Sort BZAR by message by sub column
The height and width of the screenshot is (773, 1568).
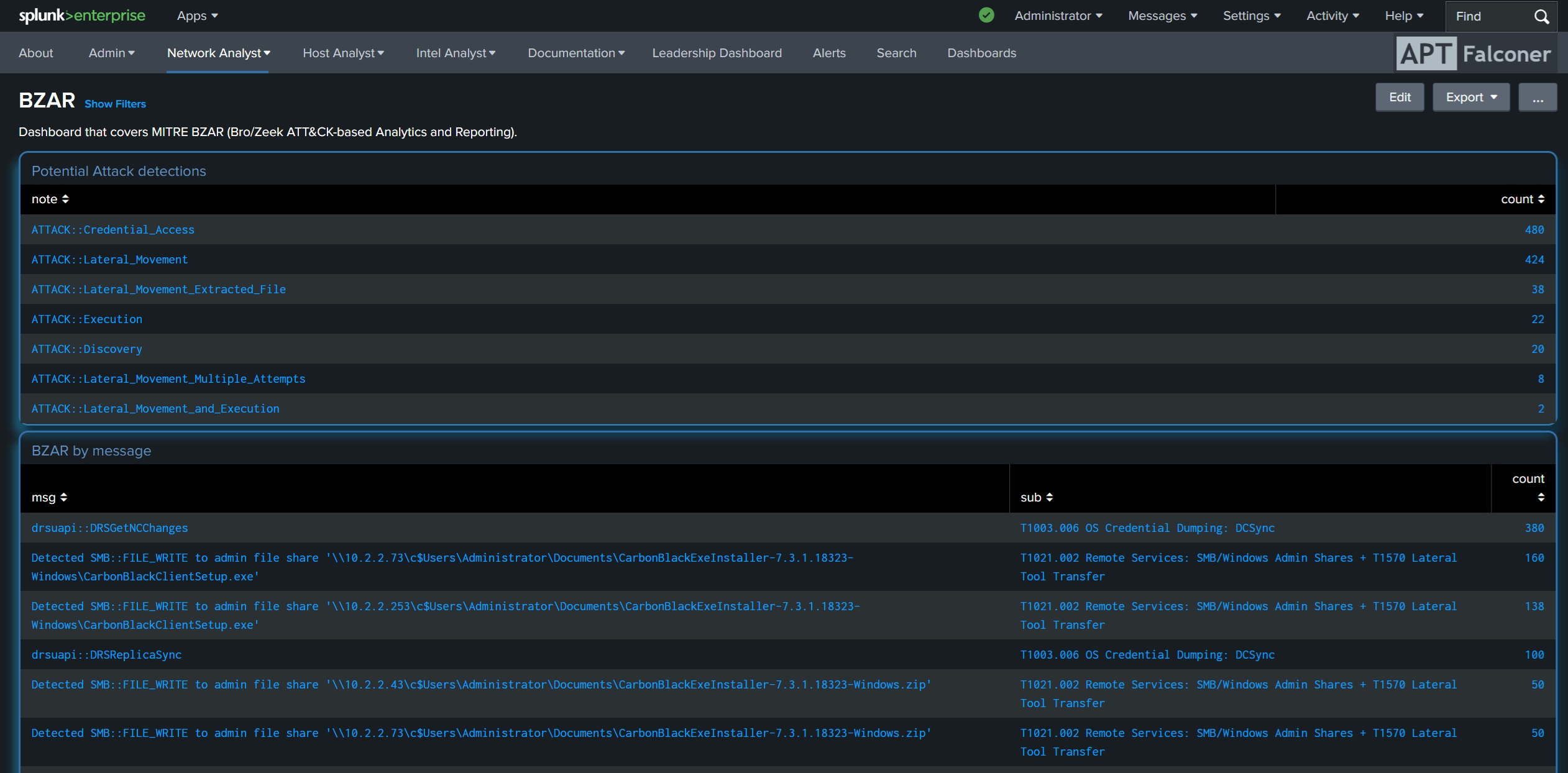(x=1037, y=497)
